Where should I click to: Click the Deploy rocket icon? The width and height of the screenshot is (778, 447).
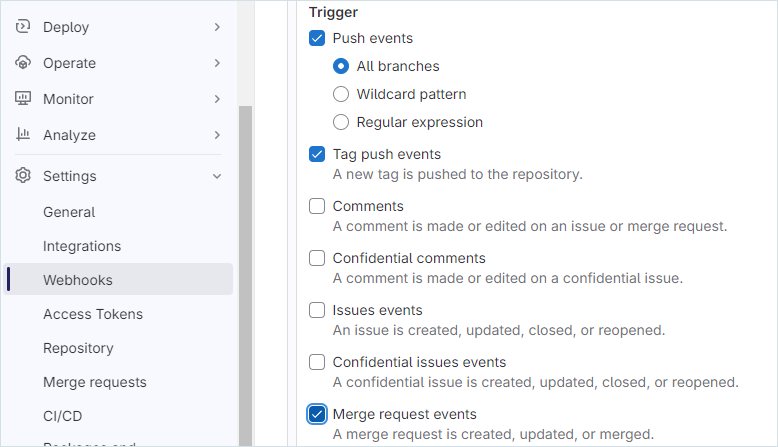point(23,26)
